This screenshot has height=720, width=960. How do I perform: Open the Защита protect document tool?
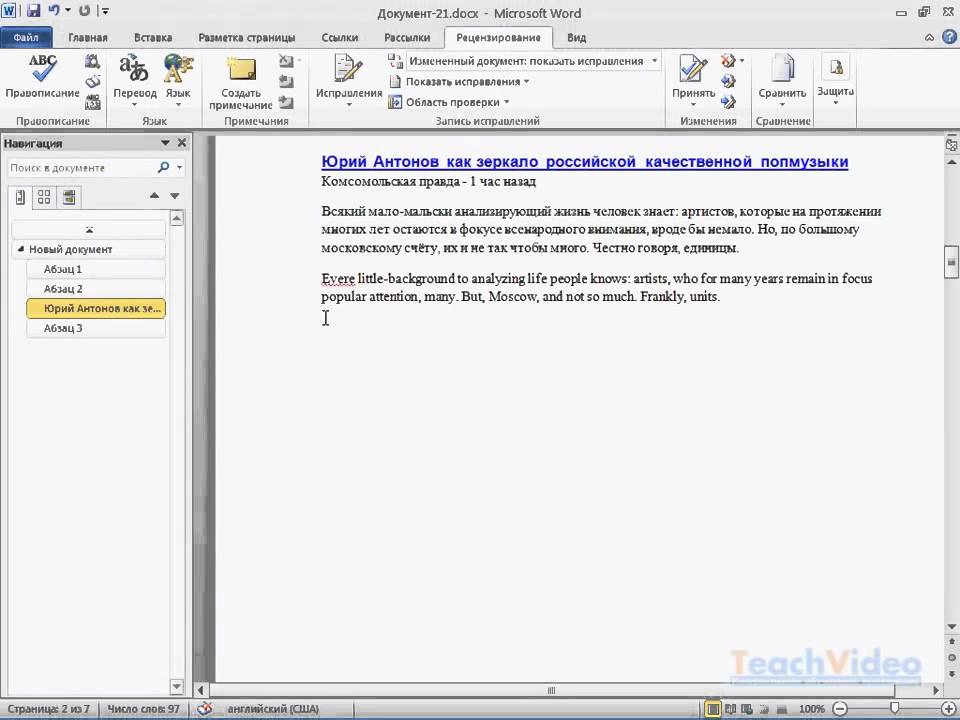(x=836, y=80)
